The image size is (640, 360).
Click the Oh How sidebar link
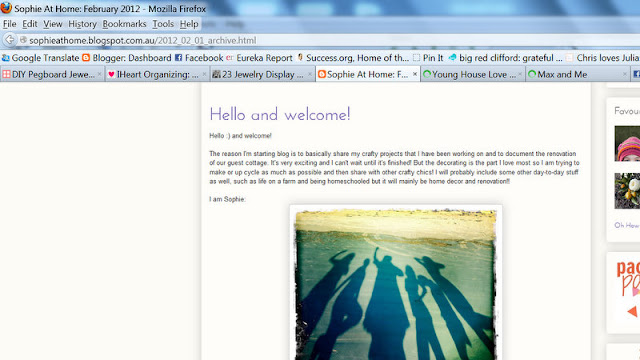[x=627, y=225]
